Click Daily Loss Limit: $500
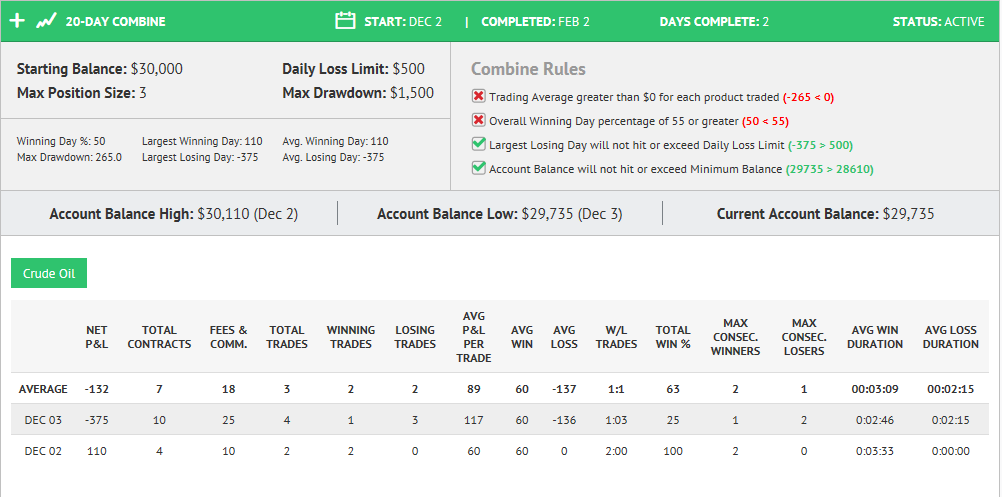 click(353, 69)
